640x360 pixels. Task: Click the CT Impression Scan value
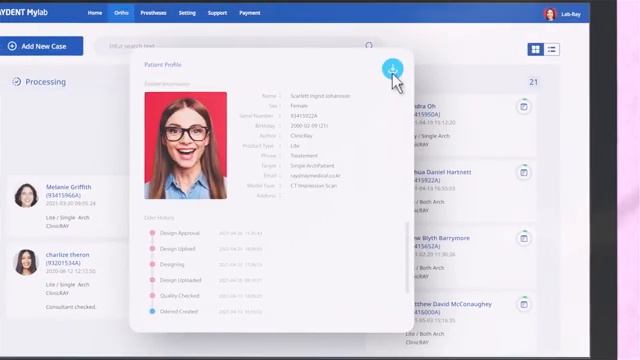(313, 186)
